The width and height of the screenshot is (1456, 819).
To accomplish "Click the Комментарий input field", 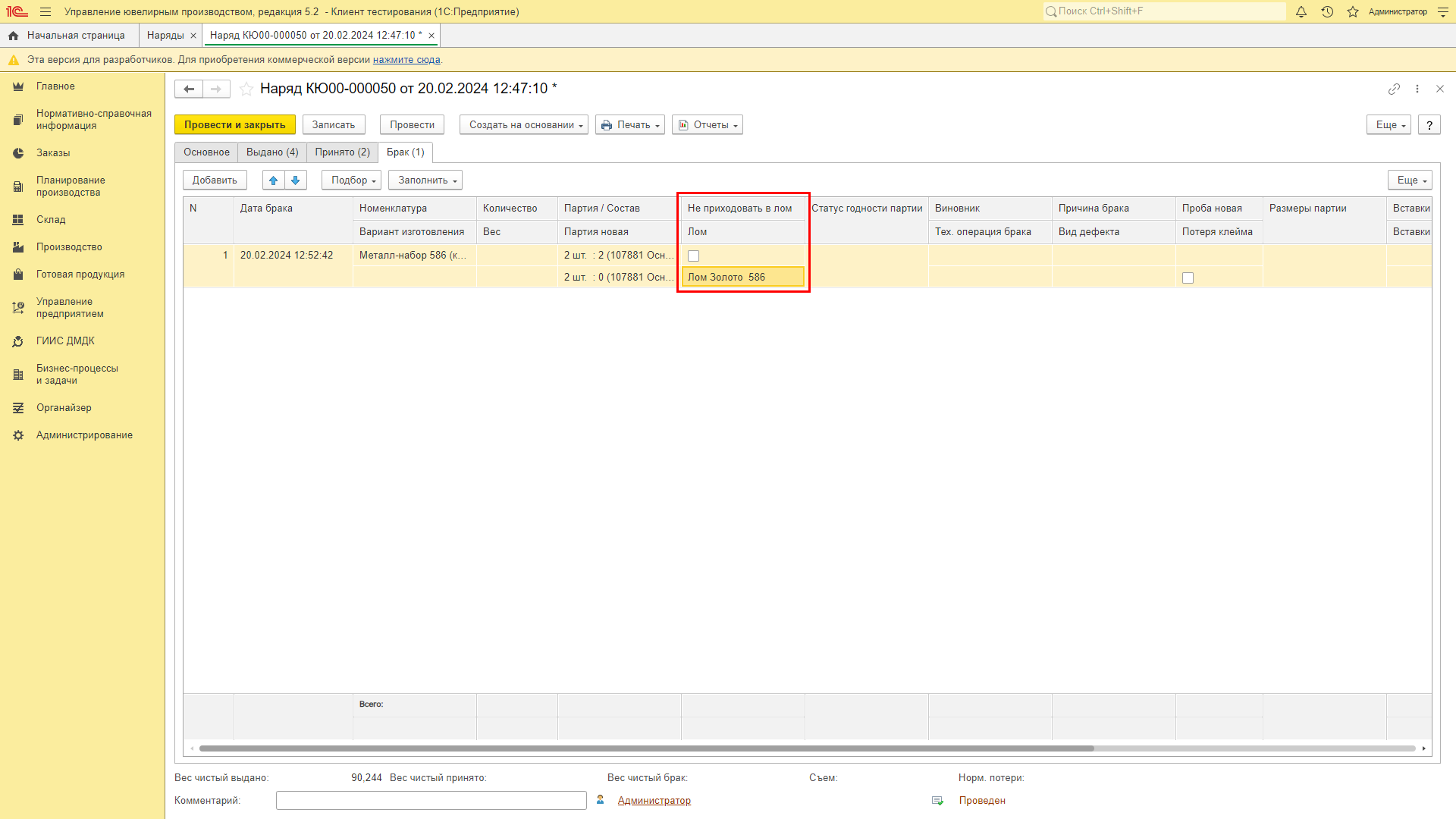I will 431,801.
